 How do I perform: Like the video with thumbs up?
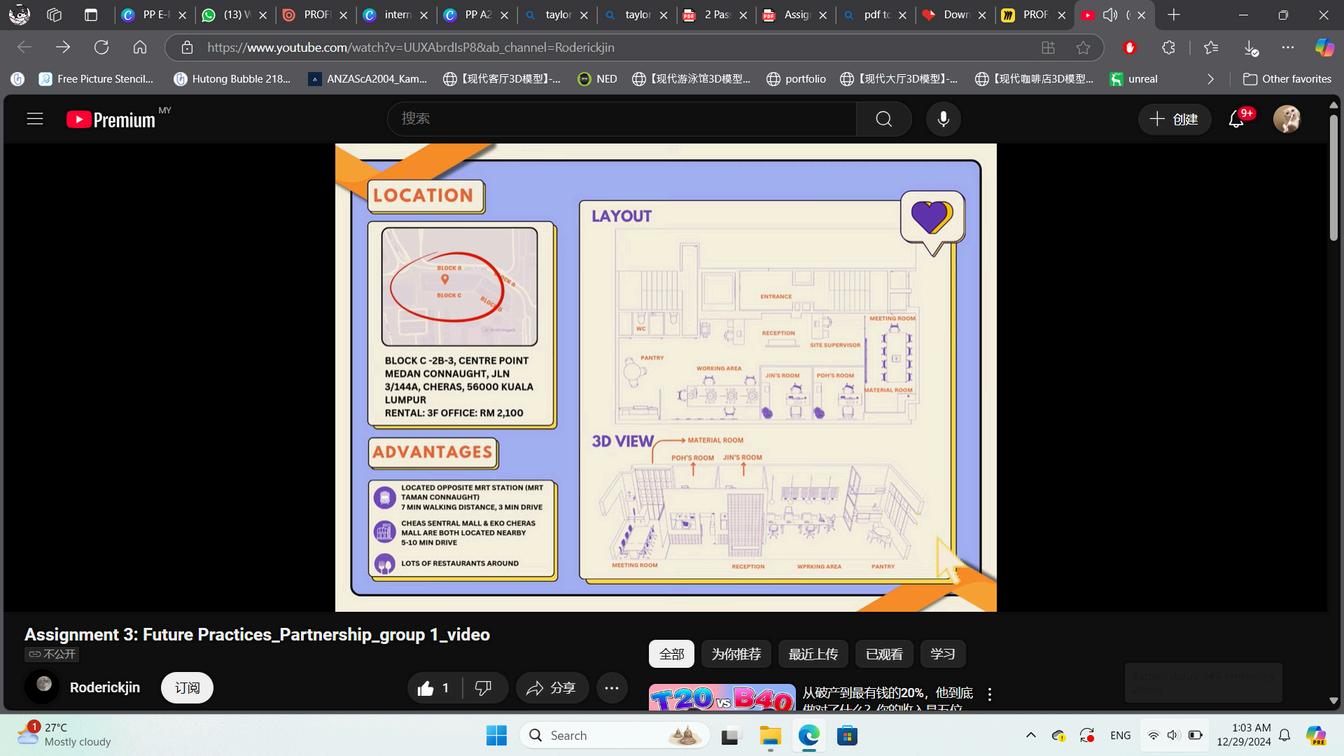(x=434, y=688)
